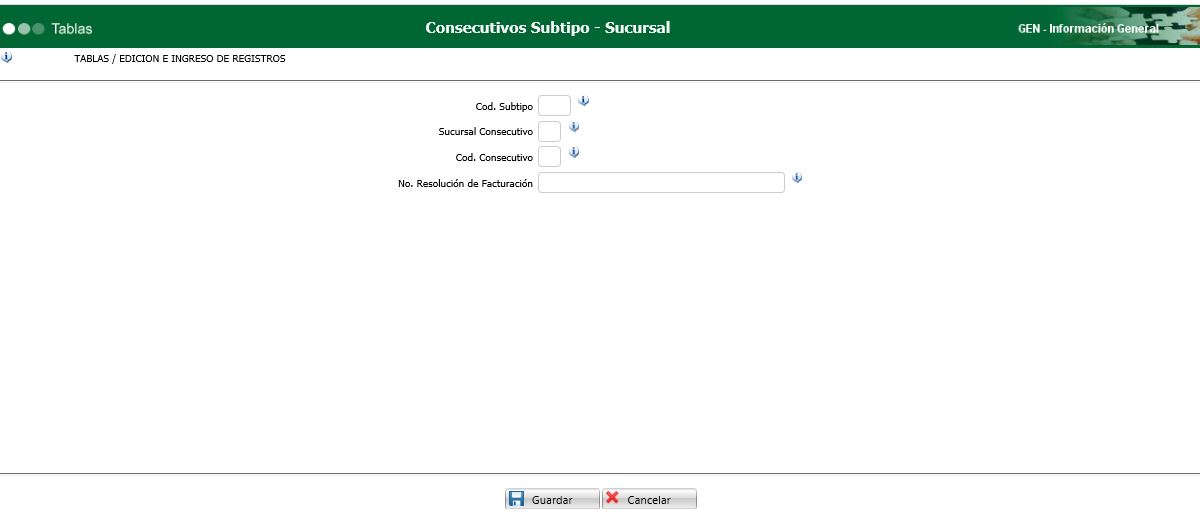Click the Consecutivos Subtipo - Sucursal title
Viewport: 1200px width, 528px height.
[548, 28]
